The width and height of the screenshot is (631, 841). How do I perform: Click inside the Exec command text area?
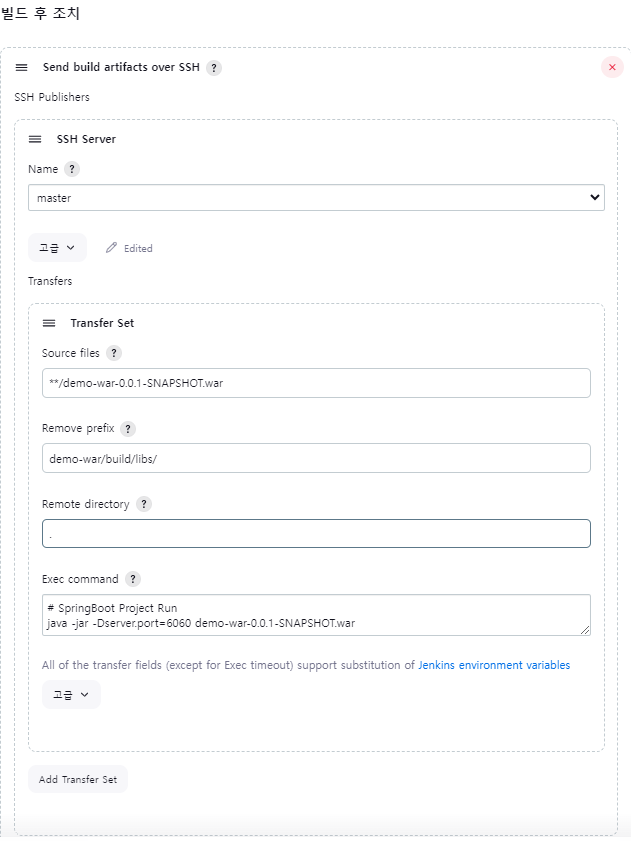tap(317, 615)
